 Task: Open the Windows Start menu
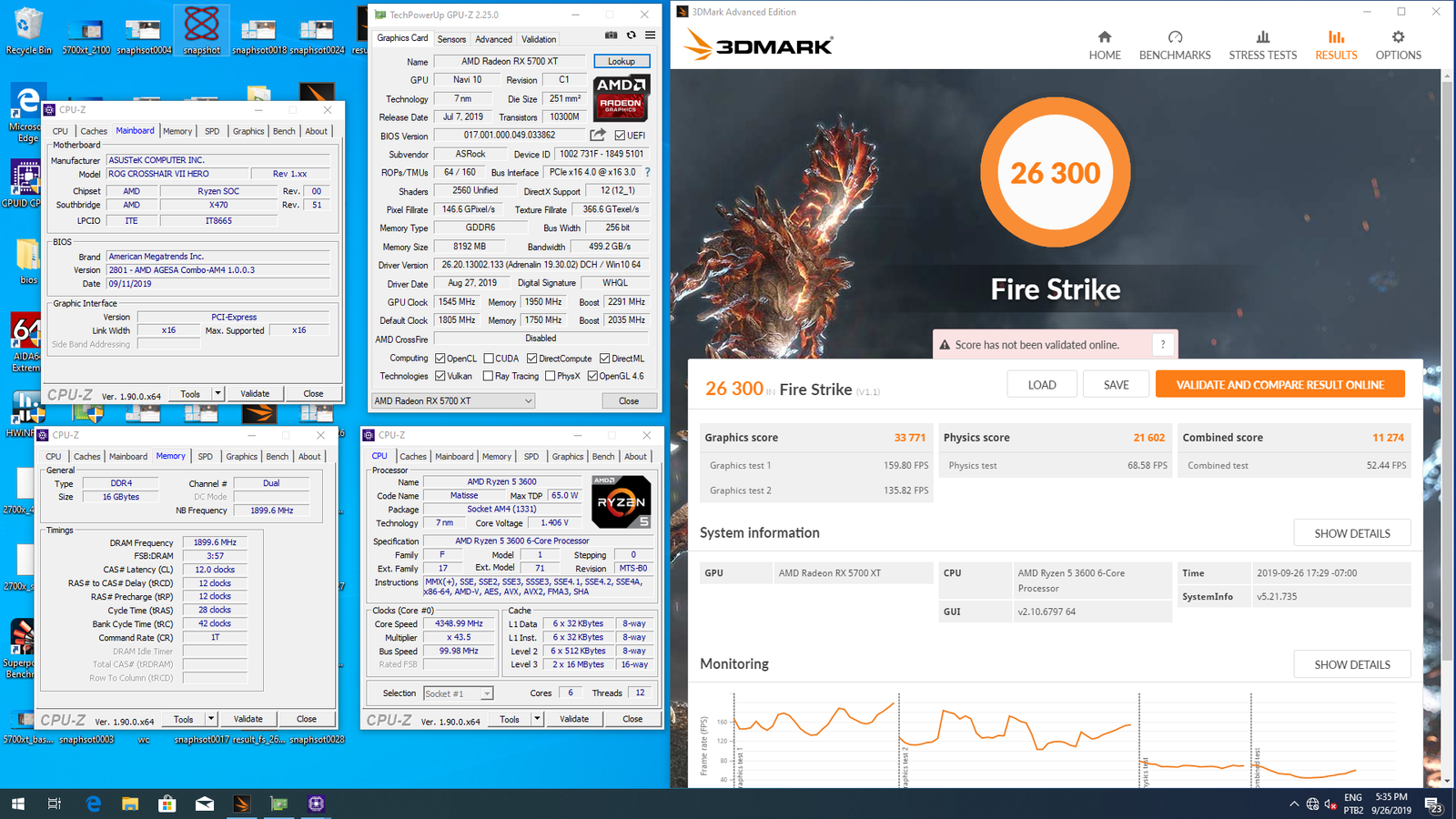coord(17,804)
